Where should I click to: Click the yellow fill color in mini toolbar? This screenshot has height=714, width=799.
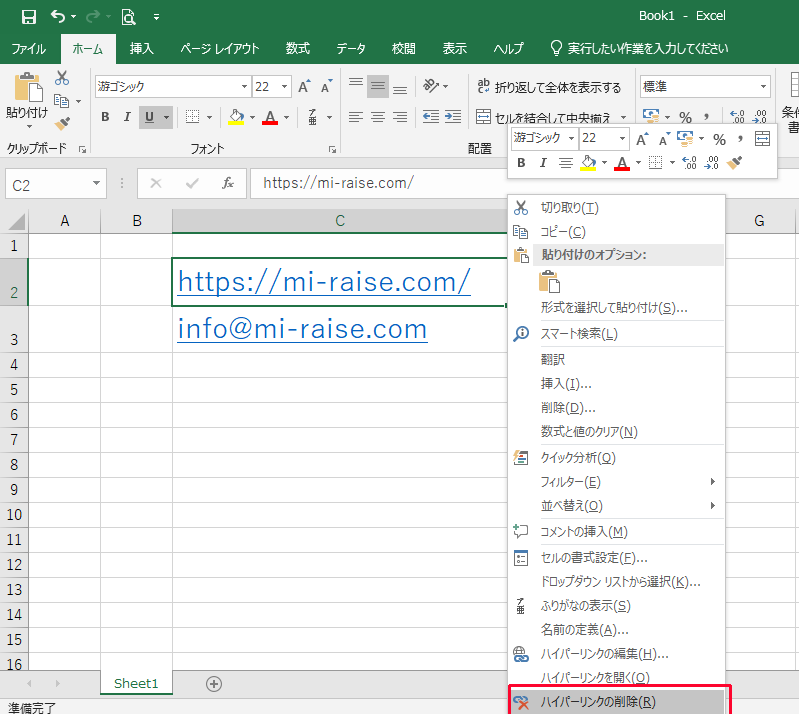click(589, 163)
